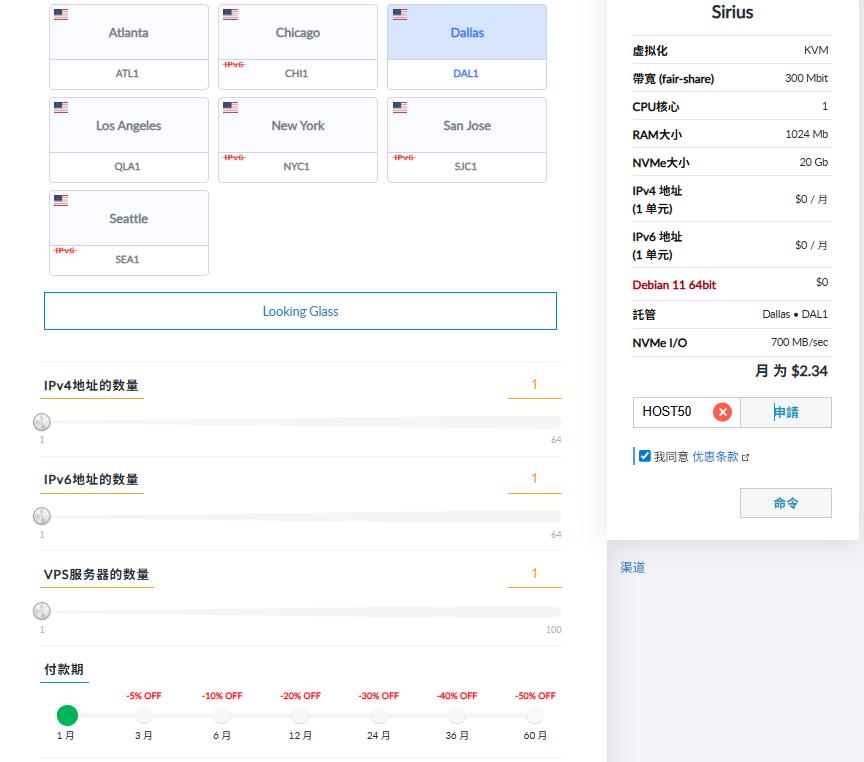Select the Chicago CHI1 location

298,46
